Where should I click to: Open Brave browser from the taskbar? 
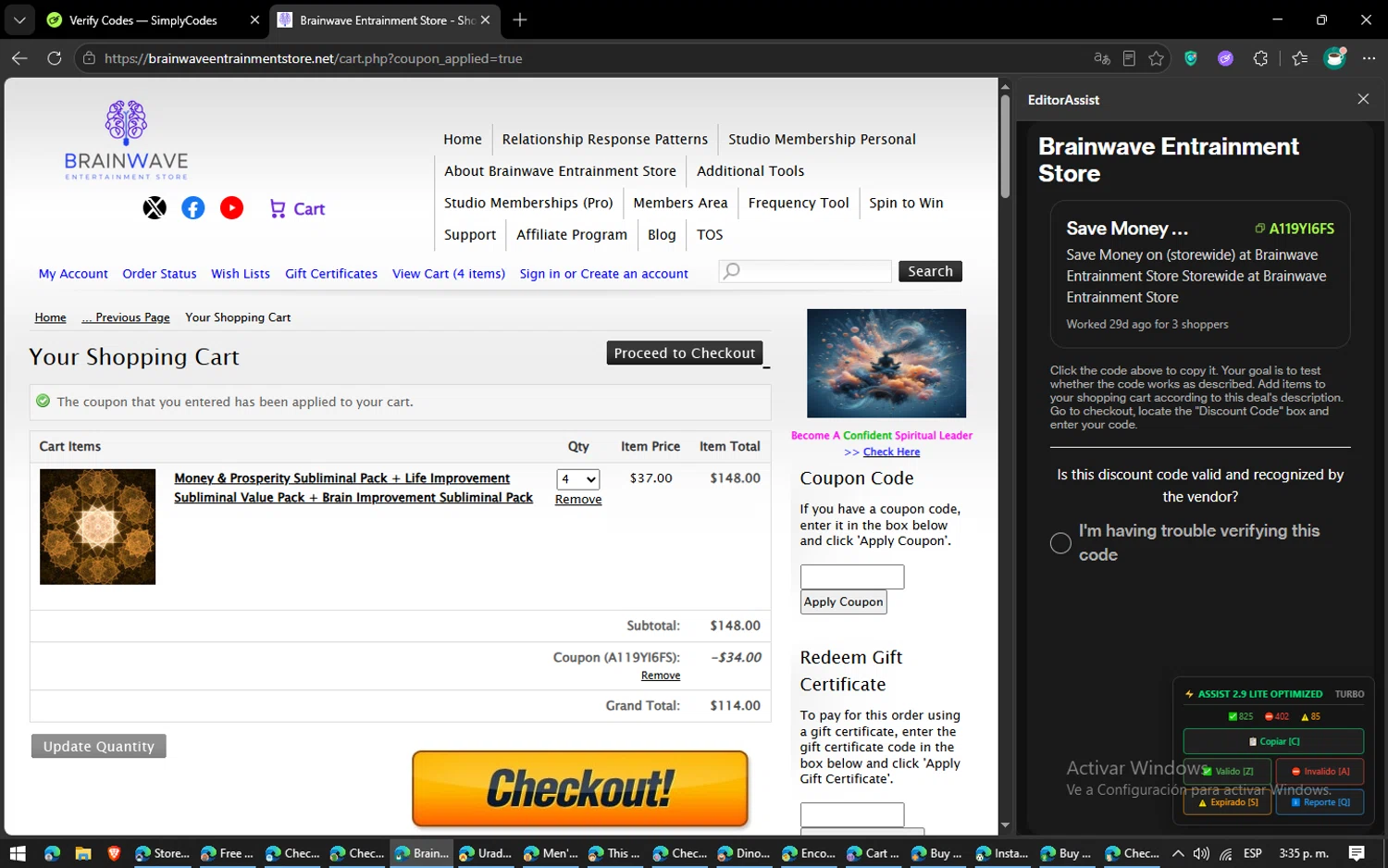tap(114, 853)
